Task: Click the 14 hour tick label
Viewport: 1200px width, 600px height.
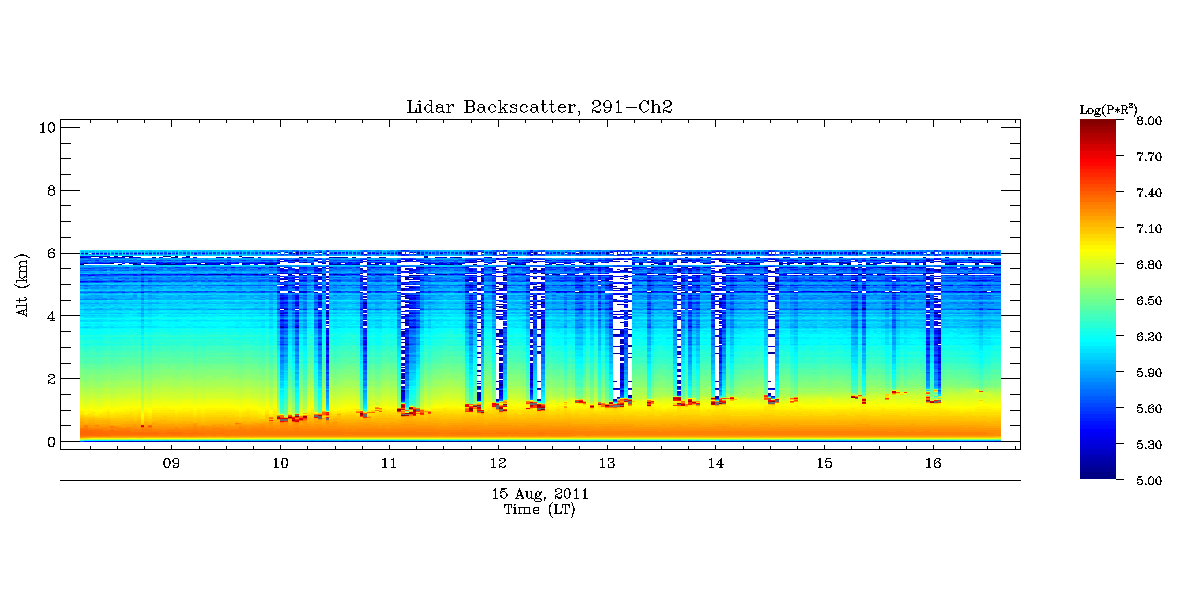Action: pyautogui.click(x=716, y=464)
